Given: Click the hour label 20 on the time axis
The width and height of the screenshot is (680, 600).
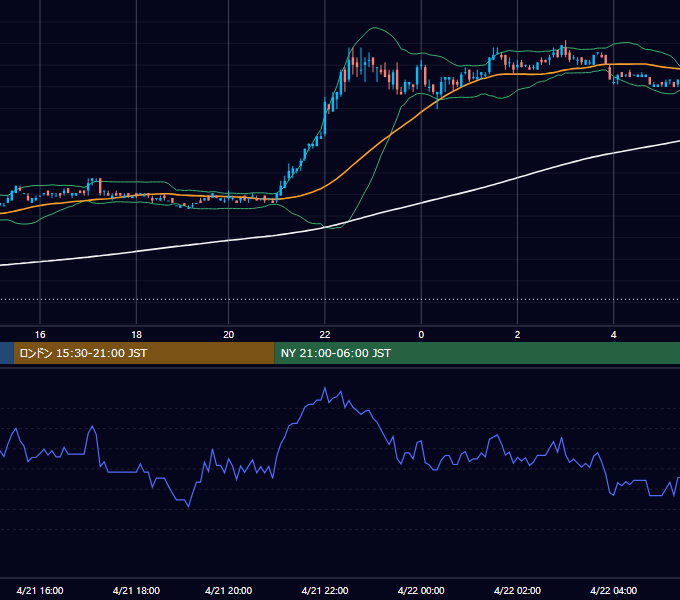Looking at the screenshot, I should coord(229,335).
